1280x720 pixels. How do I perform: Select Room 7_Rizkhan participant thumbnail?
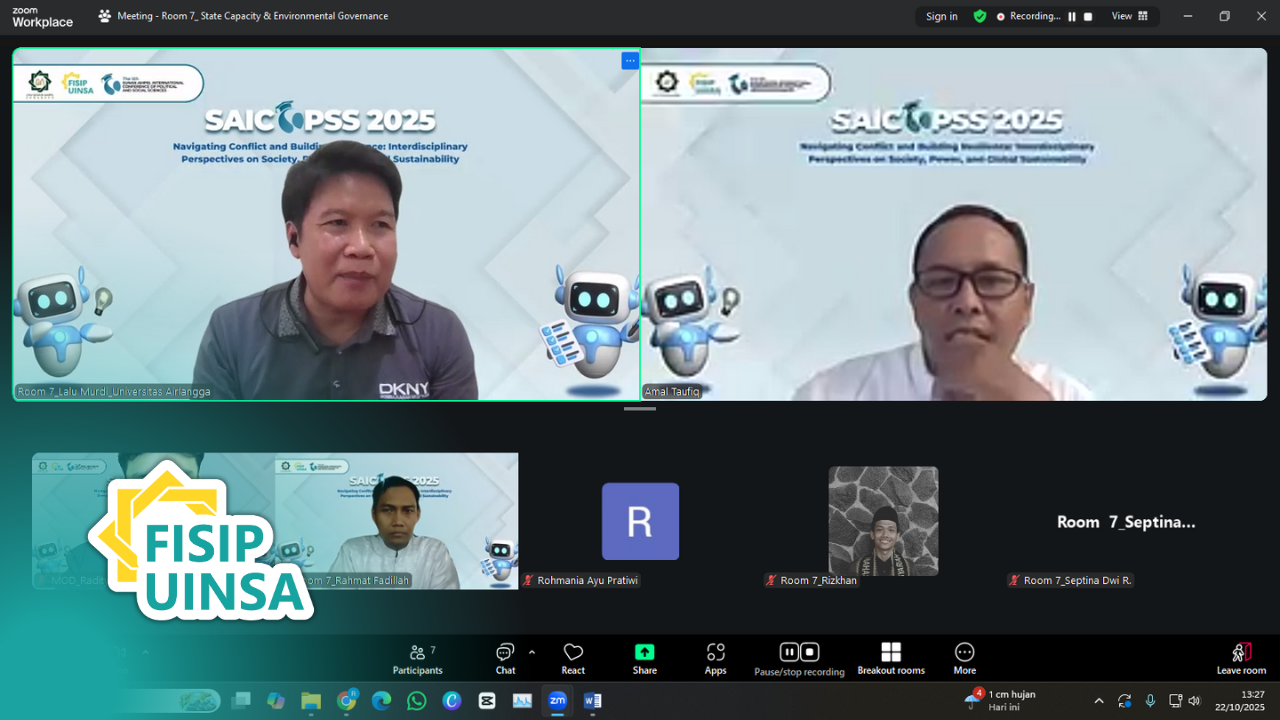point(883,521)
